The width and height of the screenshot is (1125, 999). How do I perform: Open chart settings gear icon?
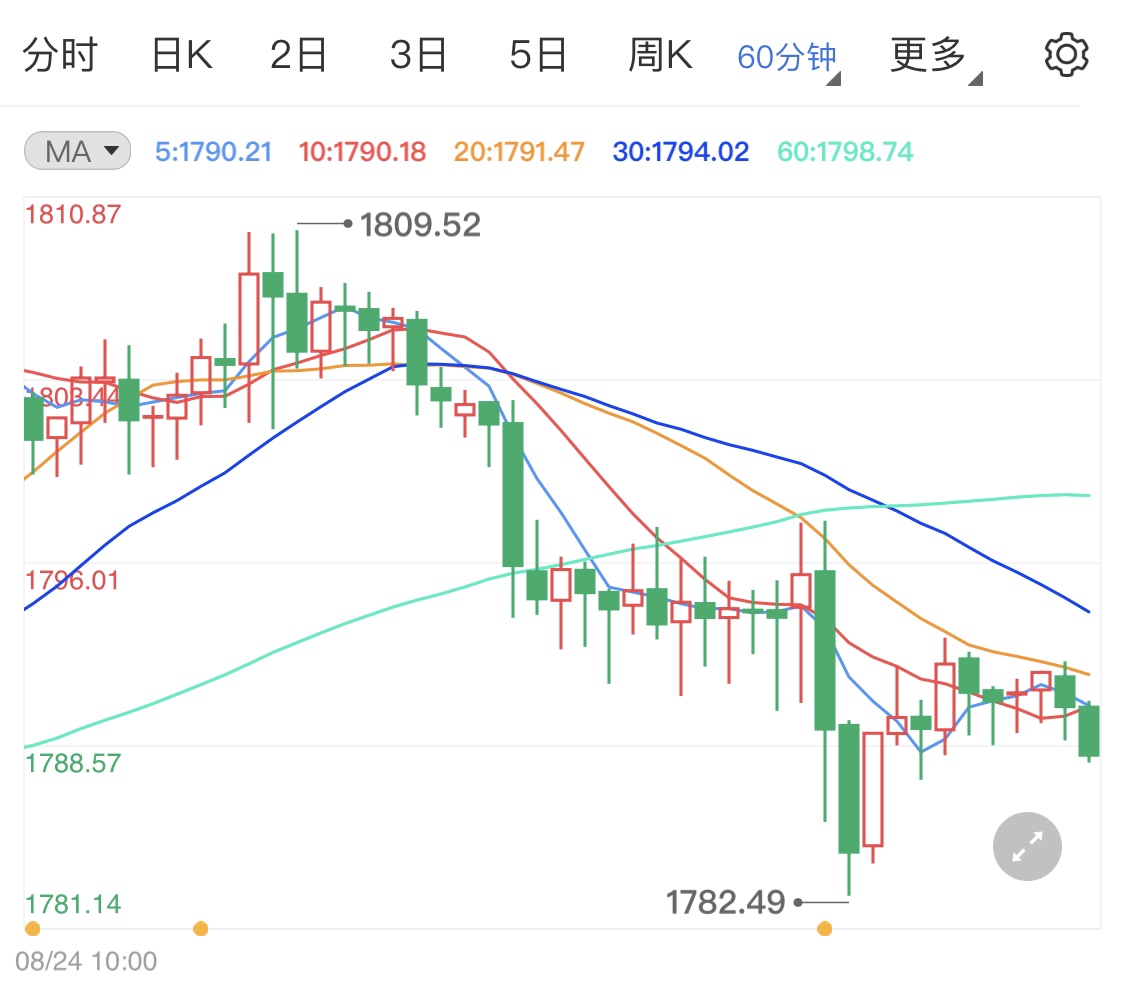[1066, 55]
